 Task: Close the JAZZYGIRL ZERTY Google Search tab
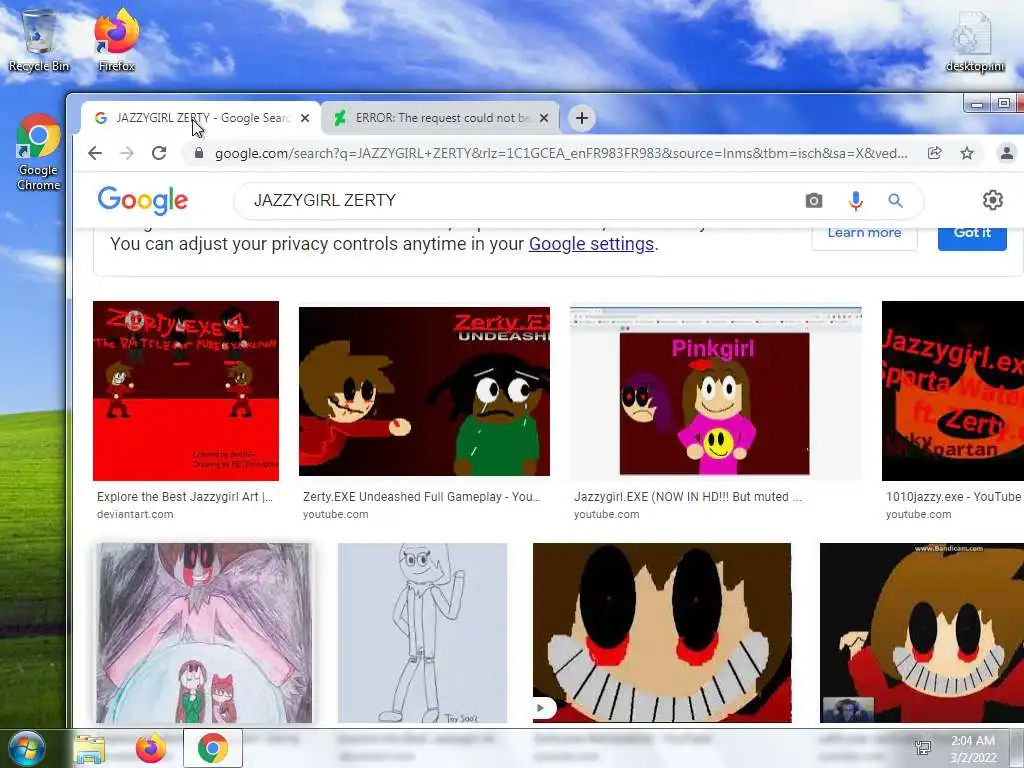(305, 118)
